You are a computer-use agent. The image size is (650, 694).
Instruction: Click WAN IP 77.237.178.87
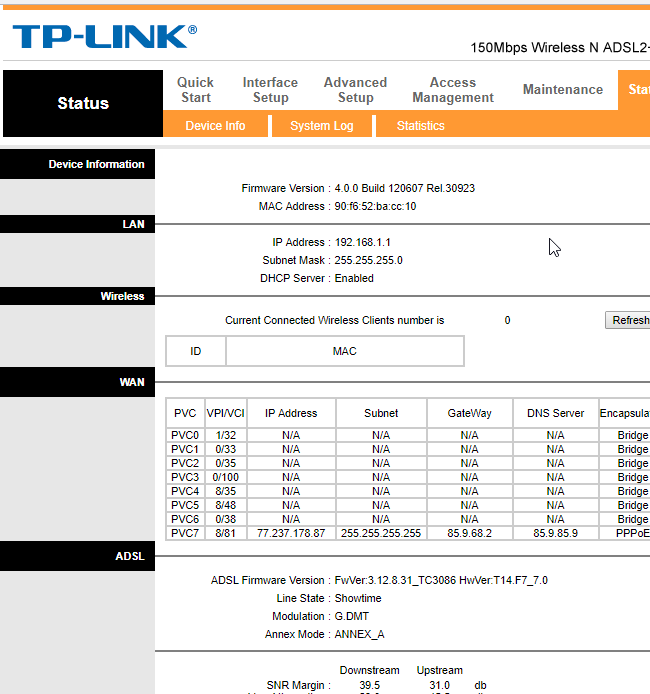pyautogui.click(x=291, y=533)
